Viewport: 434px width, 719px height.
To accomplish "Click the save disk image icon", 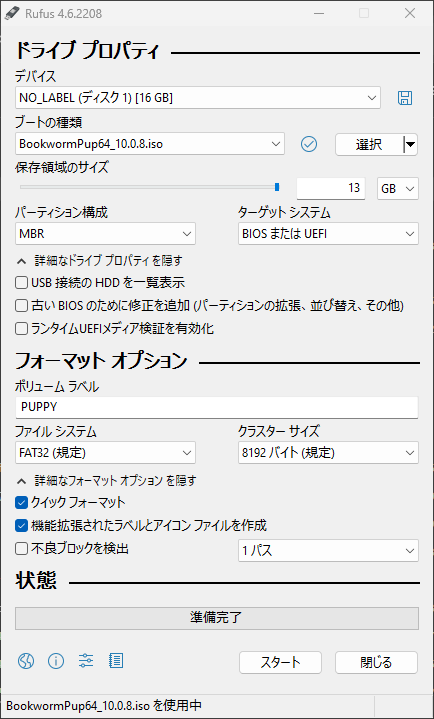I will tap(404, 98).
